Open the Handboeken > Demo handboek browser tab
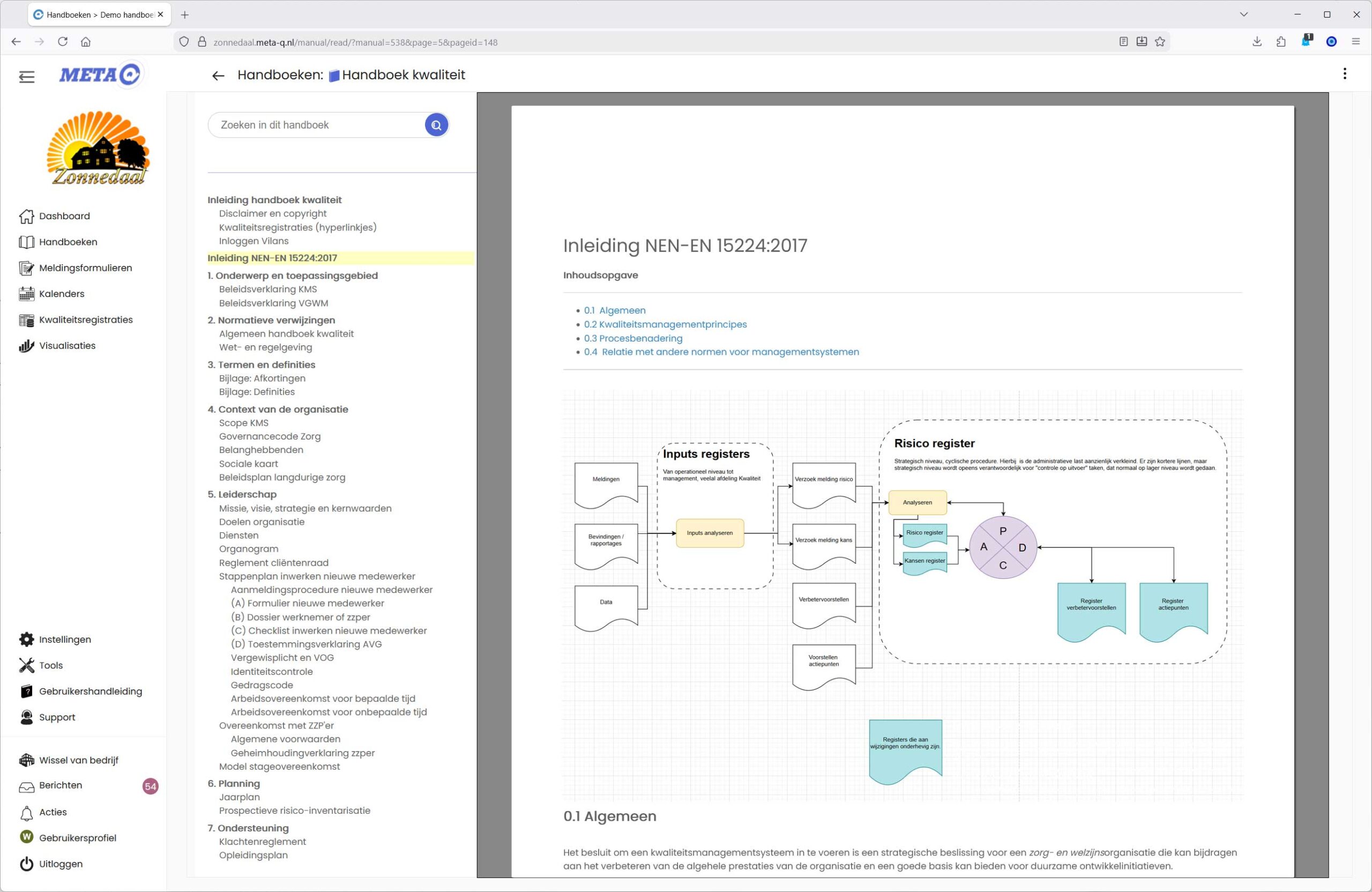 [99, 15]
